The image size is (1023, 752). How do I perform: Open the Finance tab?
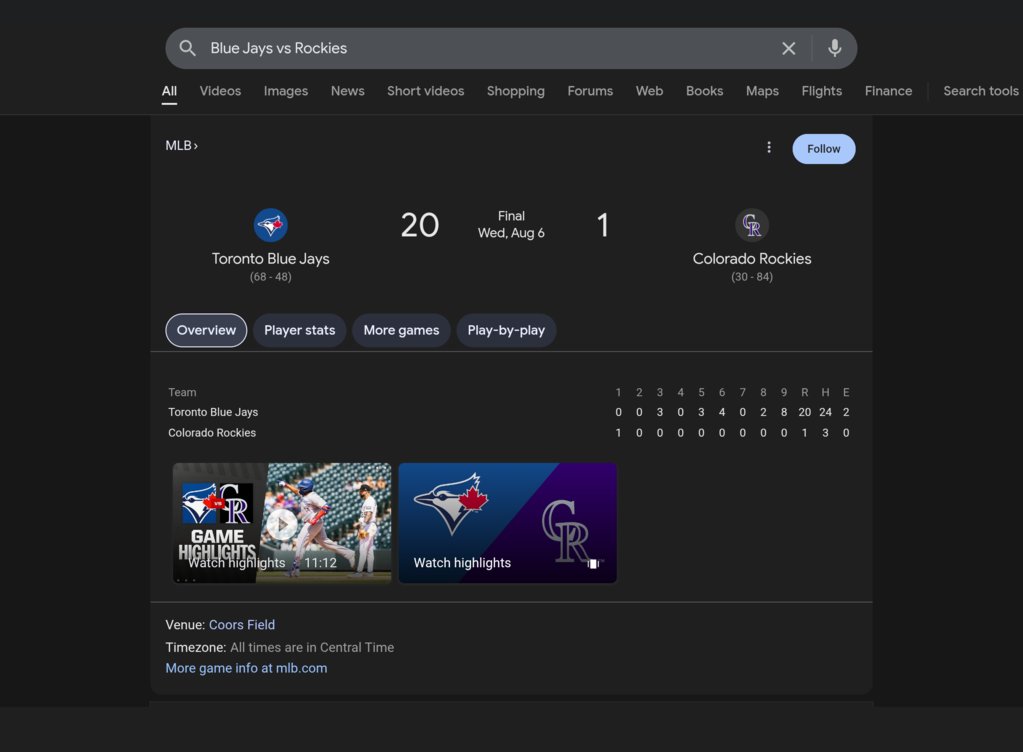[x=888, y=91]
